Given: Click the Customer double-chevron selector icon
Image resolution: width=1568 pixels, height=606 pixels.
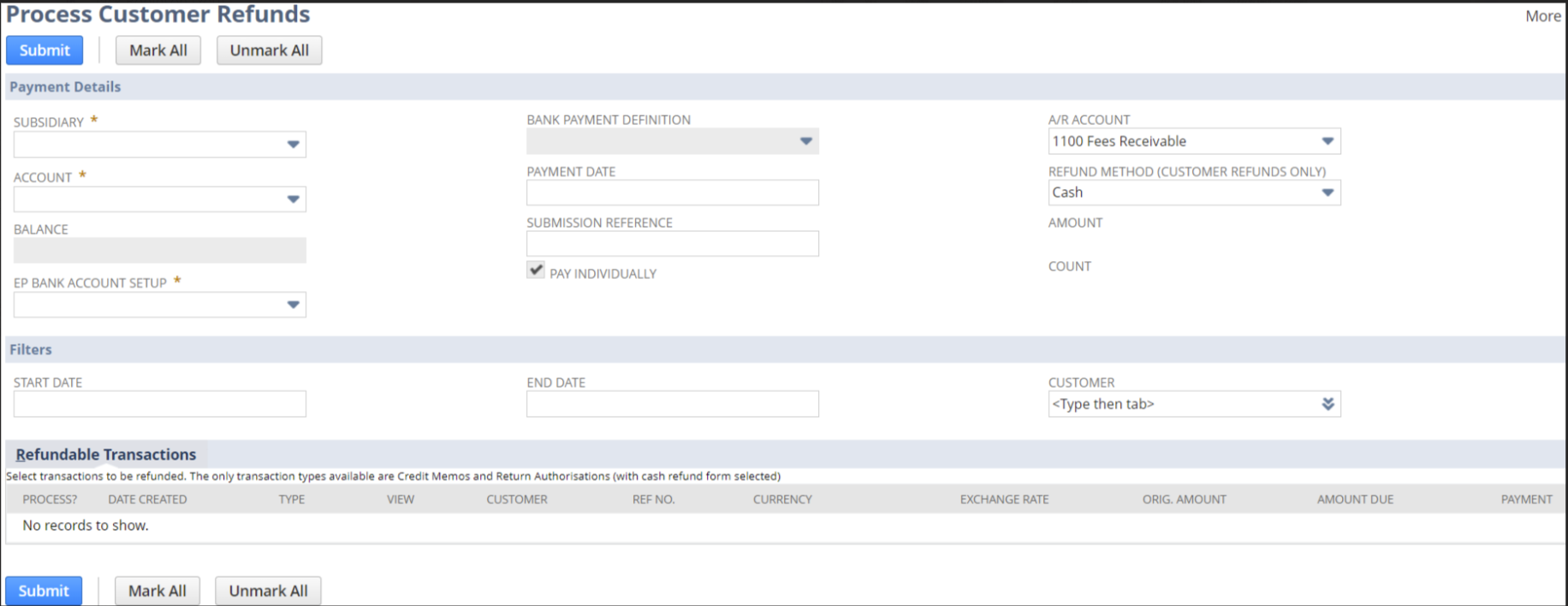Looking at the screenshot, I should (x=1327, y=404).
